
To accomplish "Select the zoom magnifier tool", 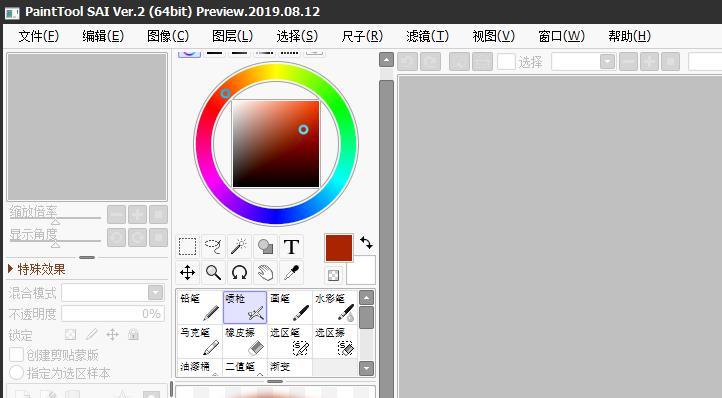I will (x=213, y=273).
